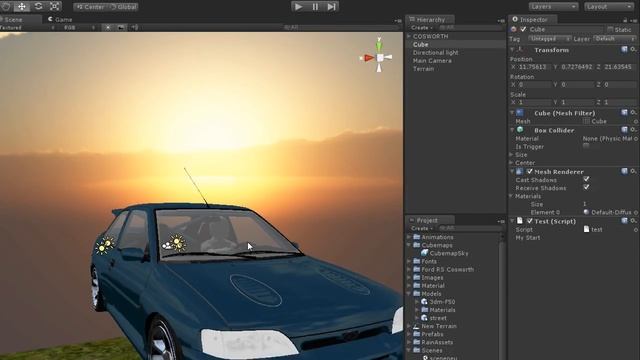Select the Hand tool in toolbar

click(x=6, y=7)
